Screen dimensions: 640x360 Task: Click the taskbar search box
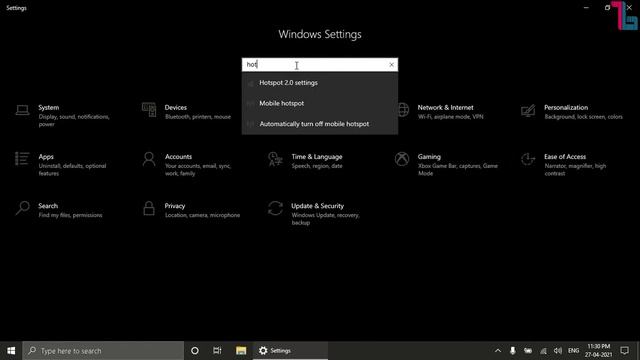[103, 351]
